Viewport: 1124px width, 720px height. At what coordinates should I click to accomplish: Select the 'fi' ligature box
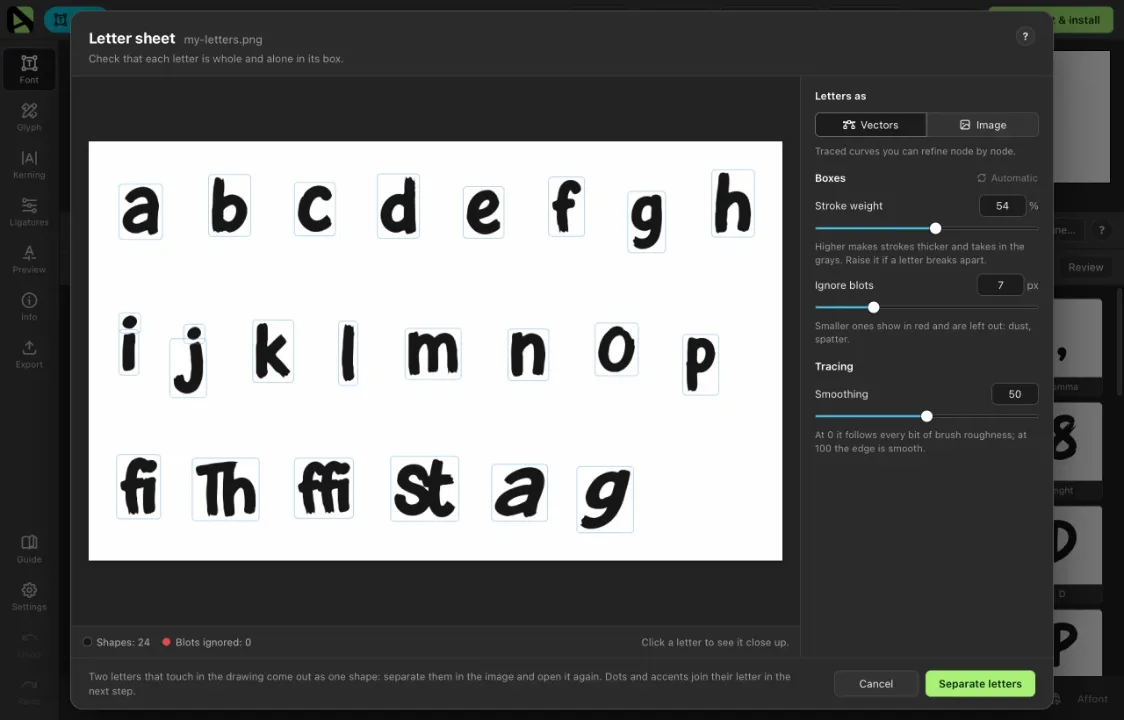click(x=138, y=486)
